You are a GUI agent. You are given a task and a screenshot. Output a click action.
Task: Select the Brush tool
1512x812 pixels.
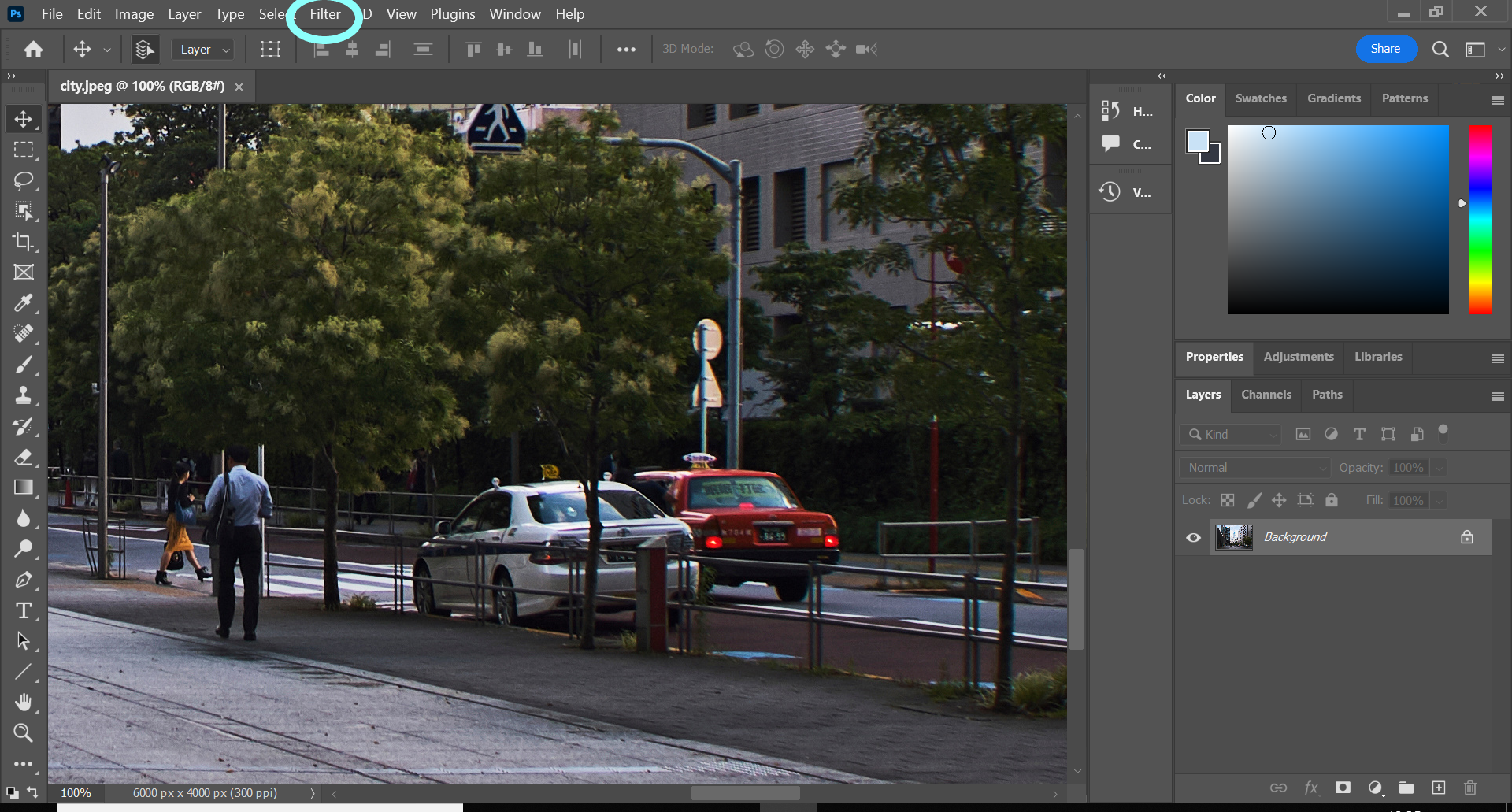pos(23,365)
